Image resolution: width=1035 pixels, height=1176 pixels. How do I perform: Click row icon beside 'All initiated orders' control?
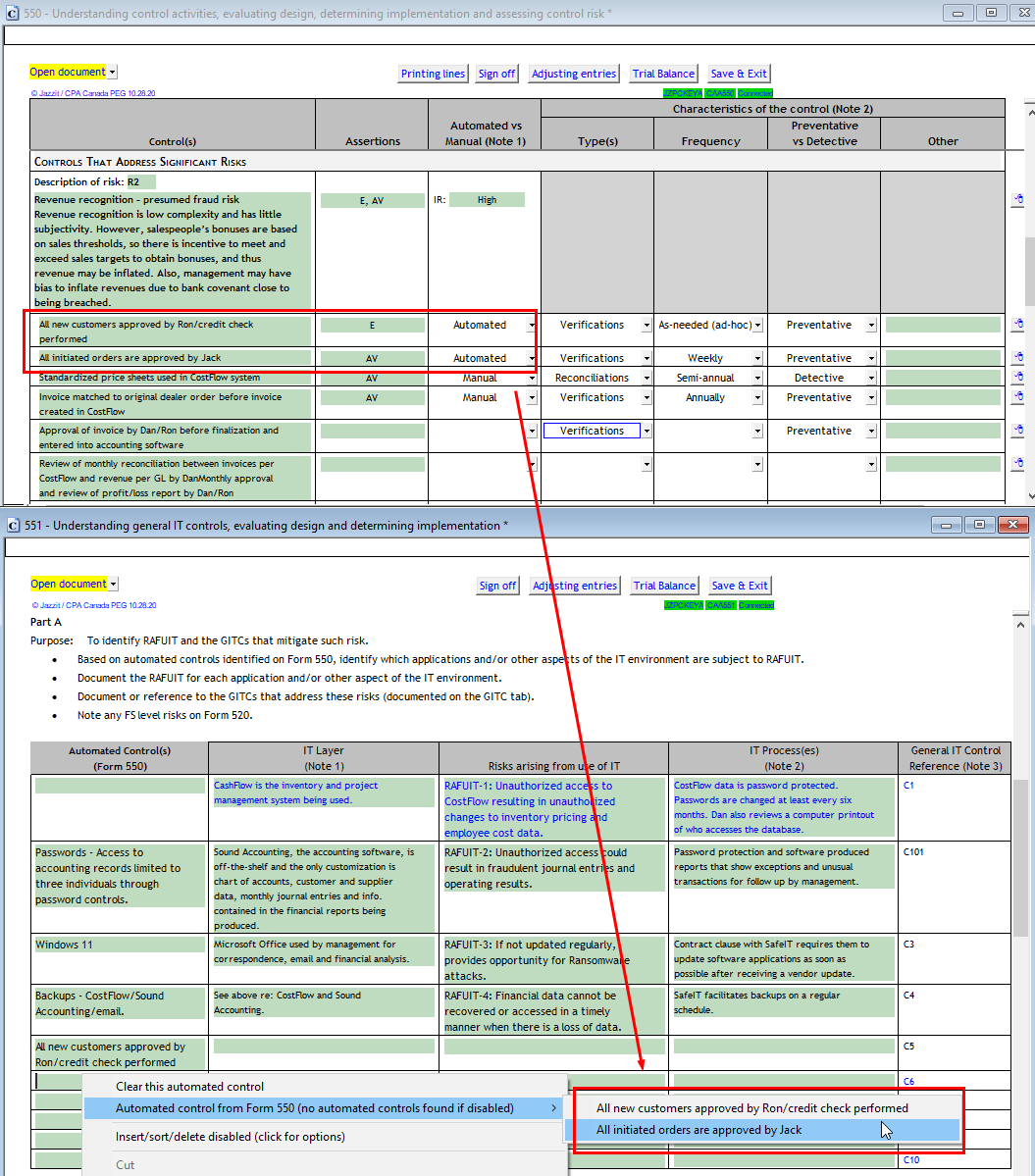(1017, 358)
